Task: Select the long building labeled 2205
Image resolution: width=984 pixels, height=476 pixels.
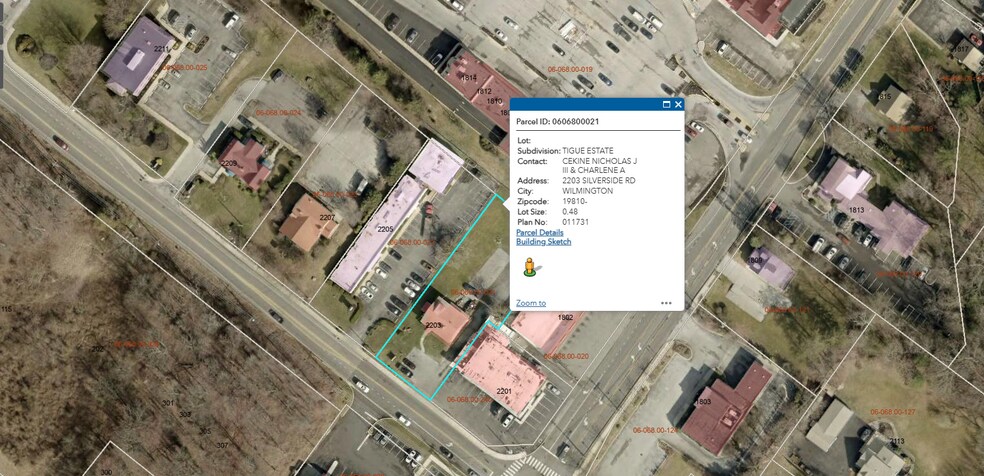Action: [377, 233]
